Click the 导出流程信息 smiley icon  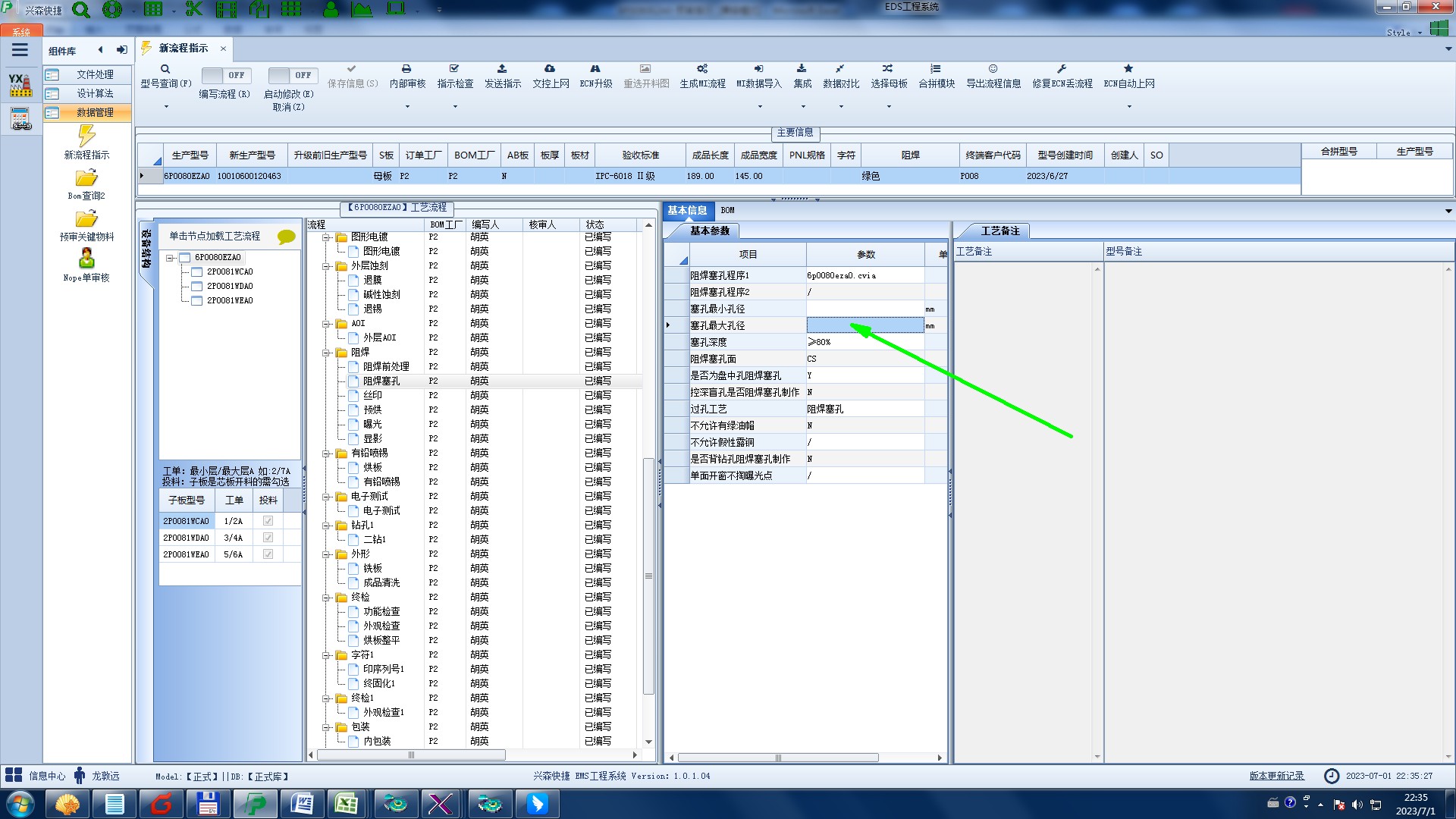pos(993,69)
